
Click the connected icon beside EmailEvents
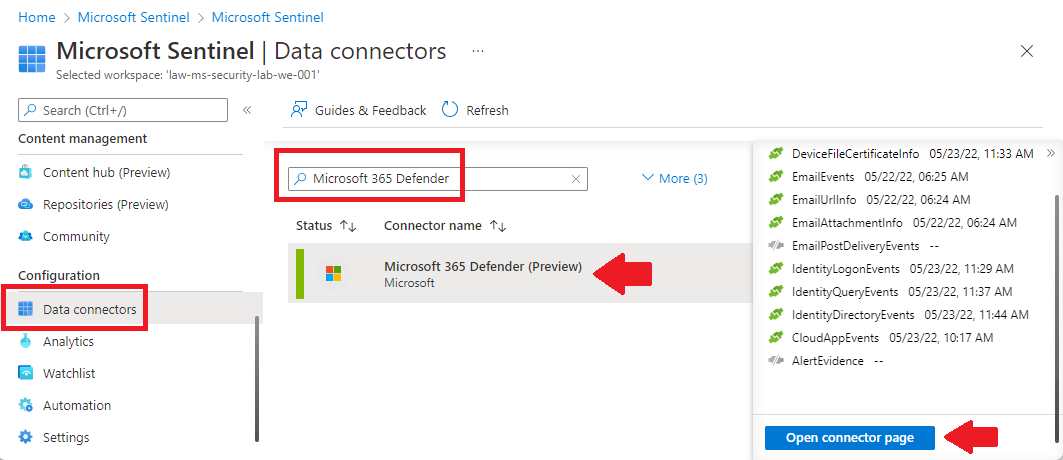coord(776,177)
